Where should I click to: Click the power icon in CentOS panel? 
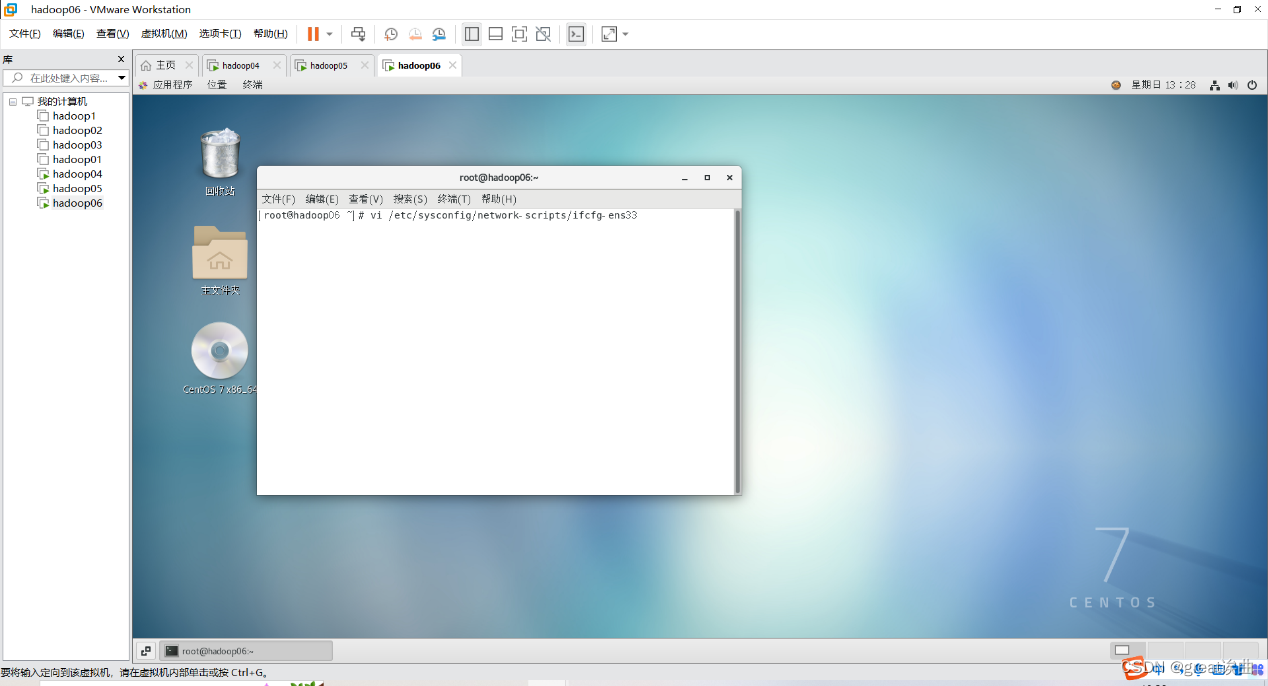tap(1252, 85)
